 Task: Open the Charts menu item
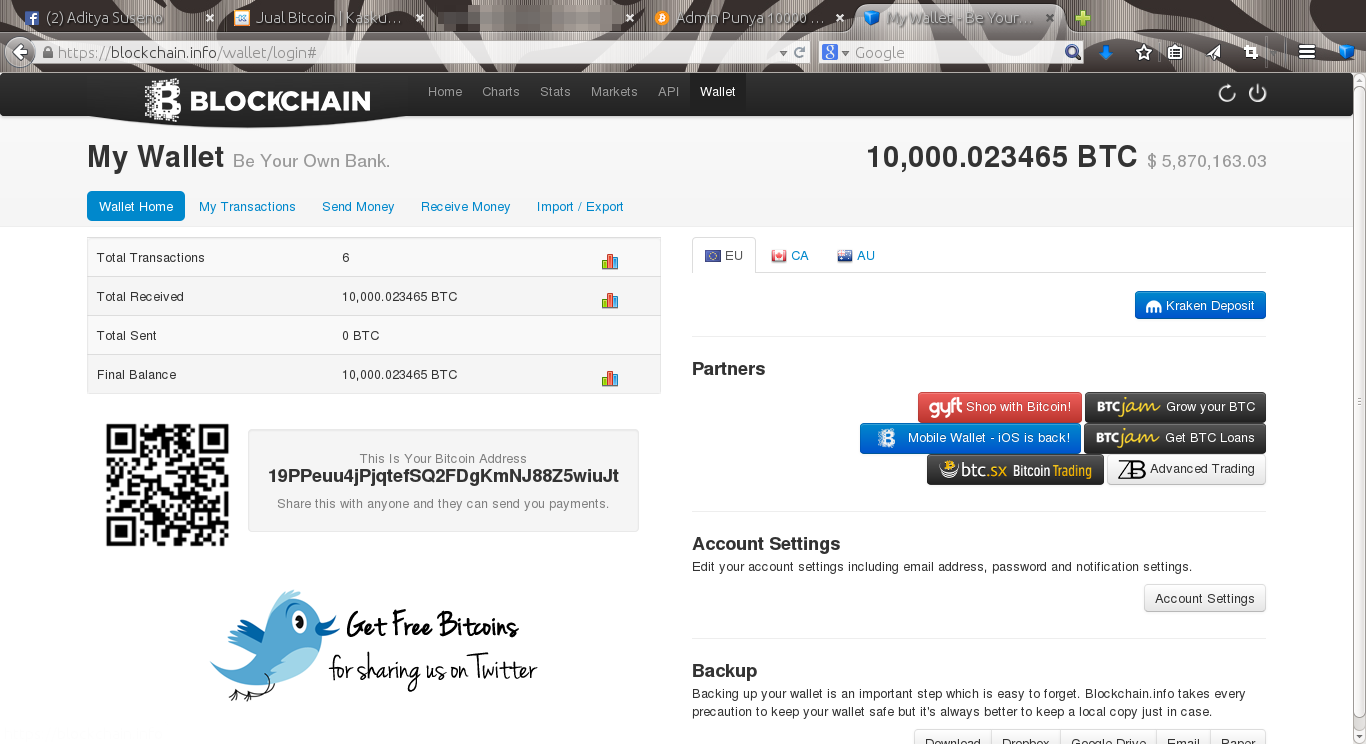pos(501,92)
